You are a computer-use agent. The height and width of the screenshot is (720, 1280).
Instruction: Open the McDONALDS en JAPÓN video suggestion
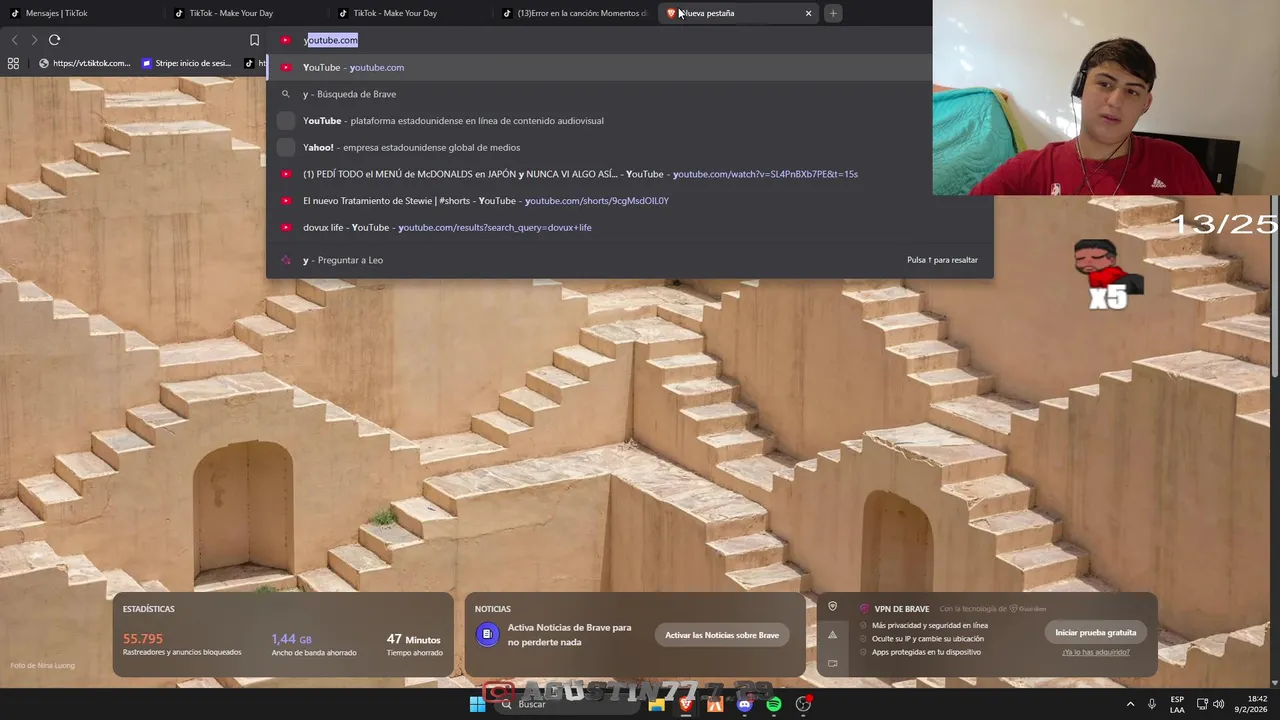pyautogui.click(x=630, y=174)
